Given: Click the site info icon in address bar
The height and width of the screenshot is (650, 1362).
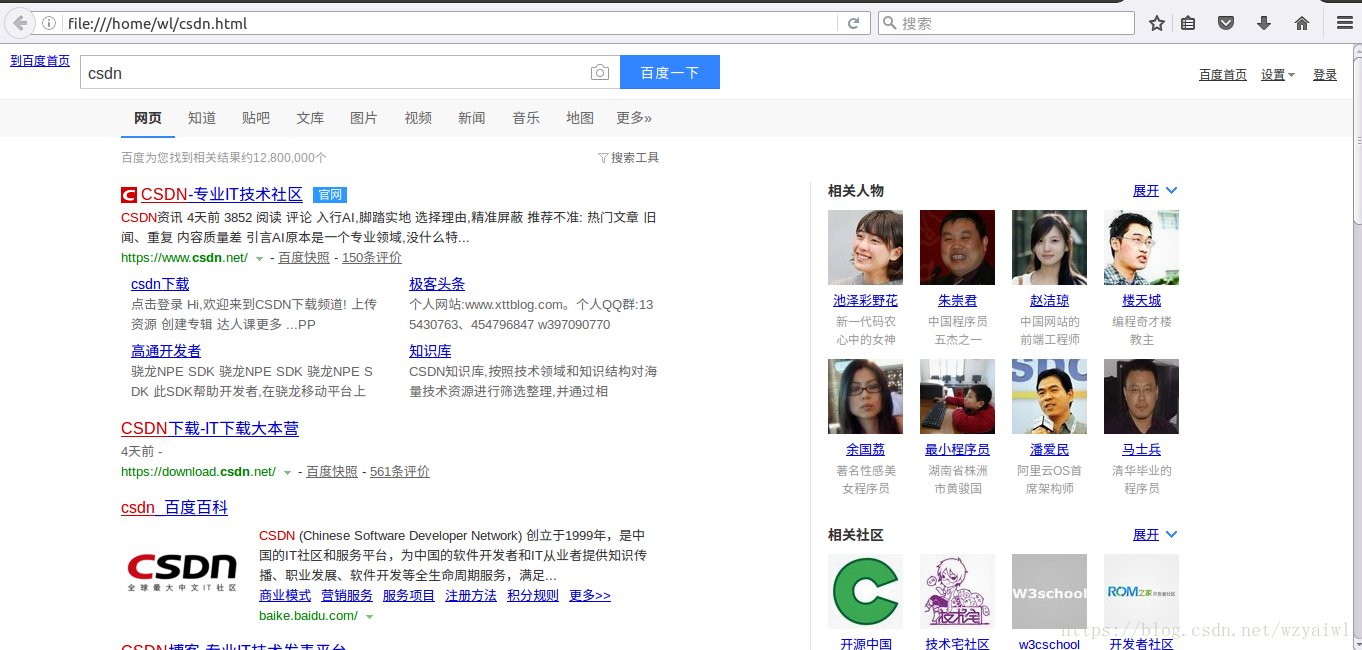Looking at the screenshot, I should 49,23.
